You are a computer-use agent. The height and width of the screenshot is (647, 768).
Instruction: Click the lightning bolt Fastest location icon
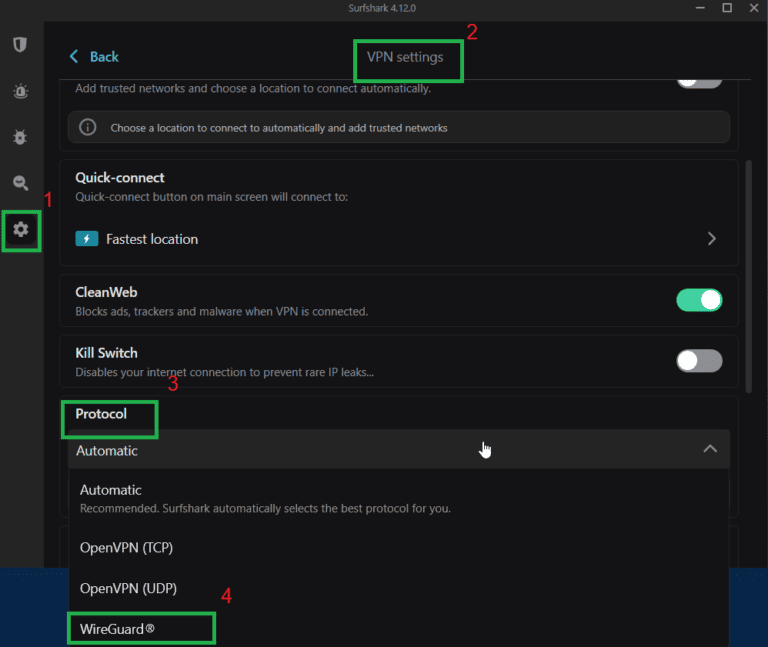pos(87,239)
